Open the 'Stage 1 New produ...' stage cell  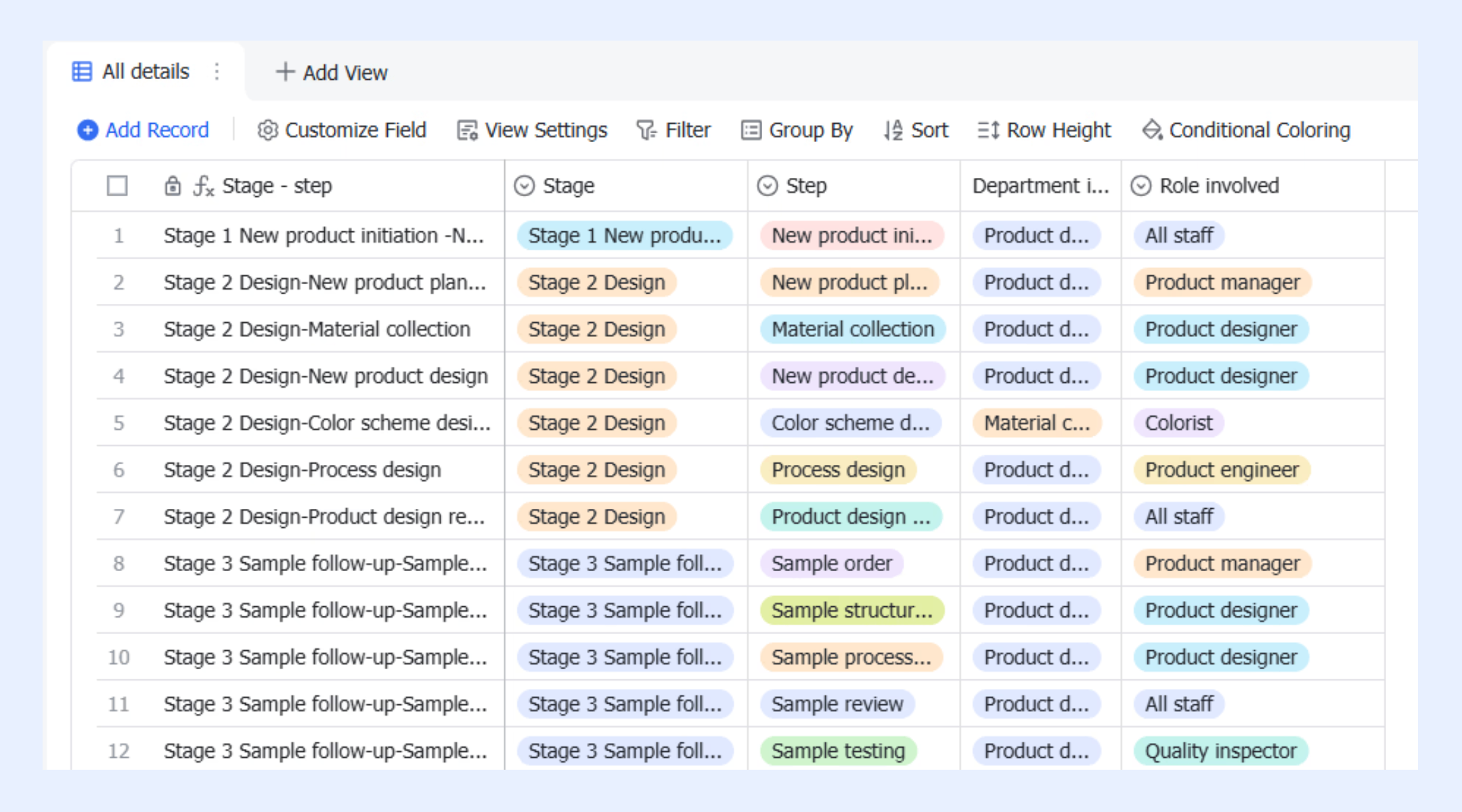point(625,235)
